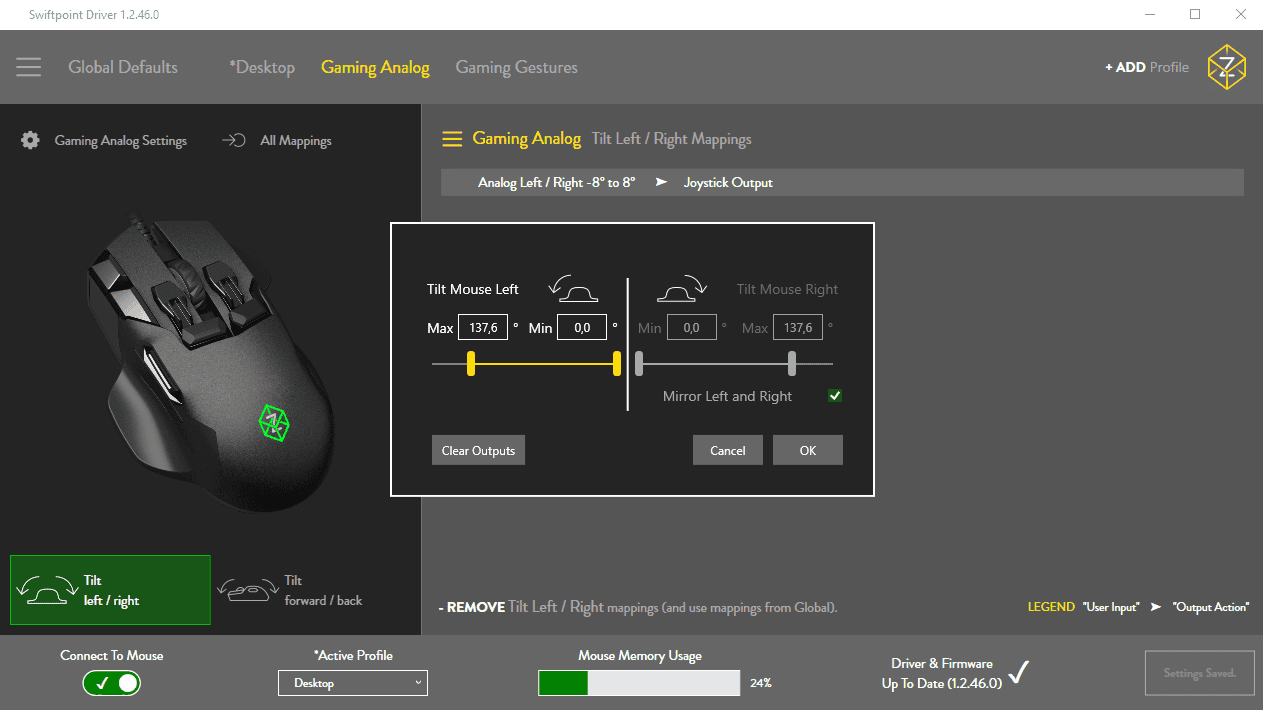Expand the Analog Left / Right mapping row
The image size is (1263, 710).
842,182
